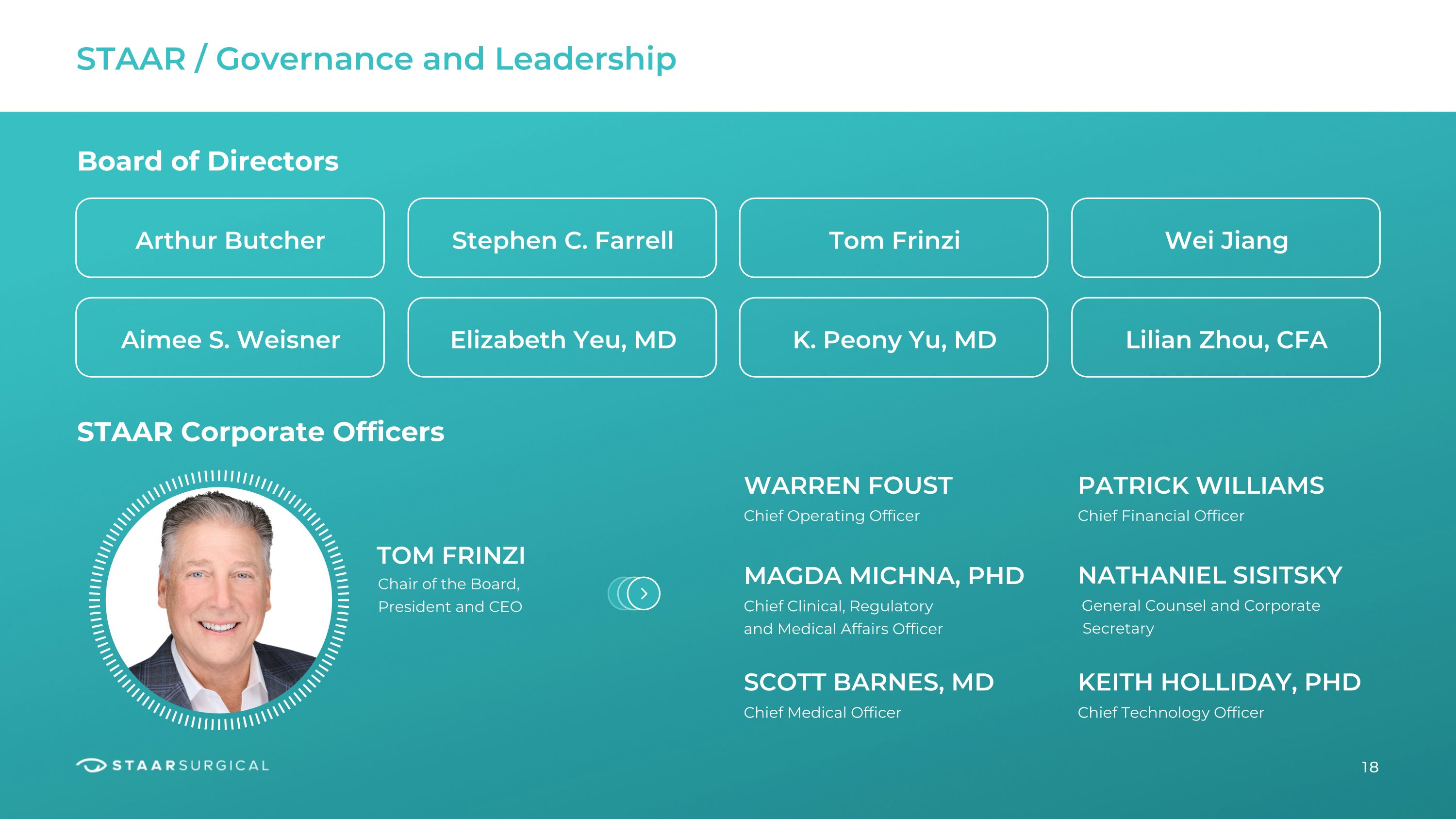Select the MAGDA MICHNA, PHD name
The width and height of the screenshot is (1456, 819).
(x=883, y=576)
